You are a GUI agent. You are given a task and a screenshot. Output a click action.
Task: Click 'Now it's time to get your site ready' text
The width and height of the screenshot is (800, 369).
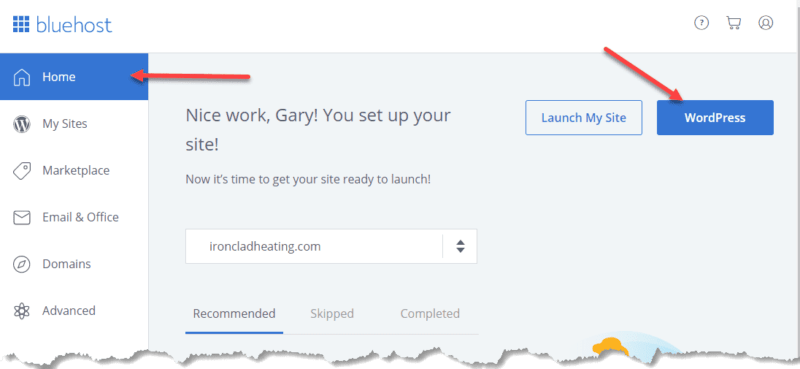point(308,180)
